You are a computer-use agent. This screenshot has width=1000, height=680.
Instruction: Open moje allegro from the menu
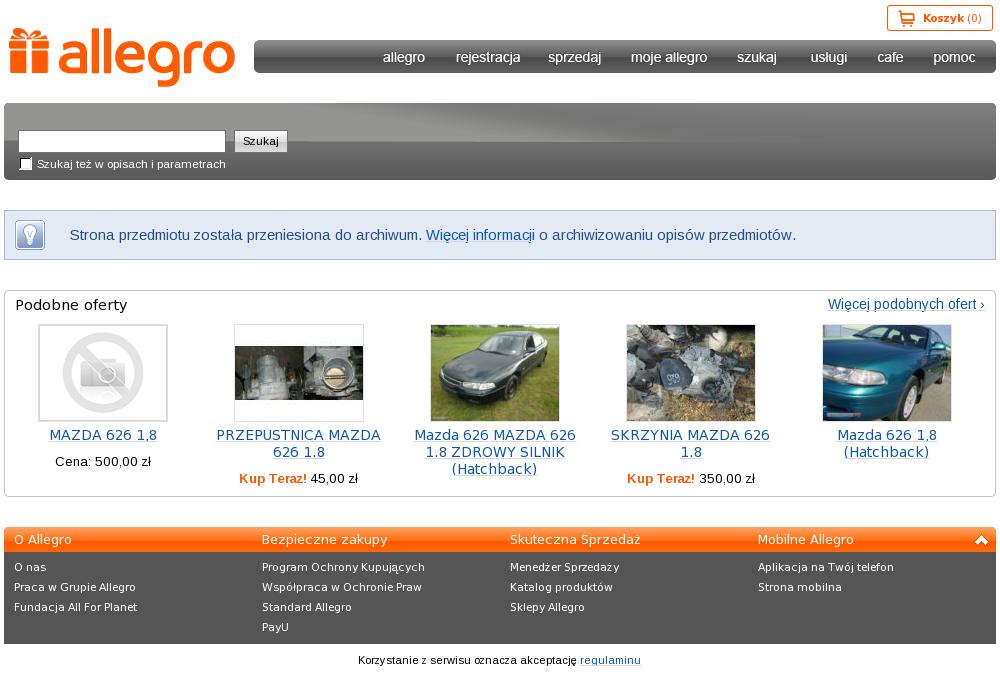(669, 57)
